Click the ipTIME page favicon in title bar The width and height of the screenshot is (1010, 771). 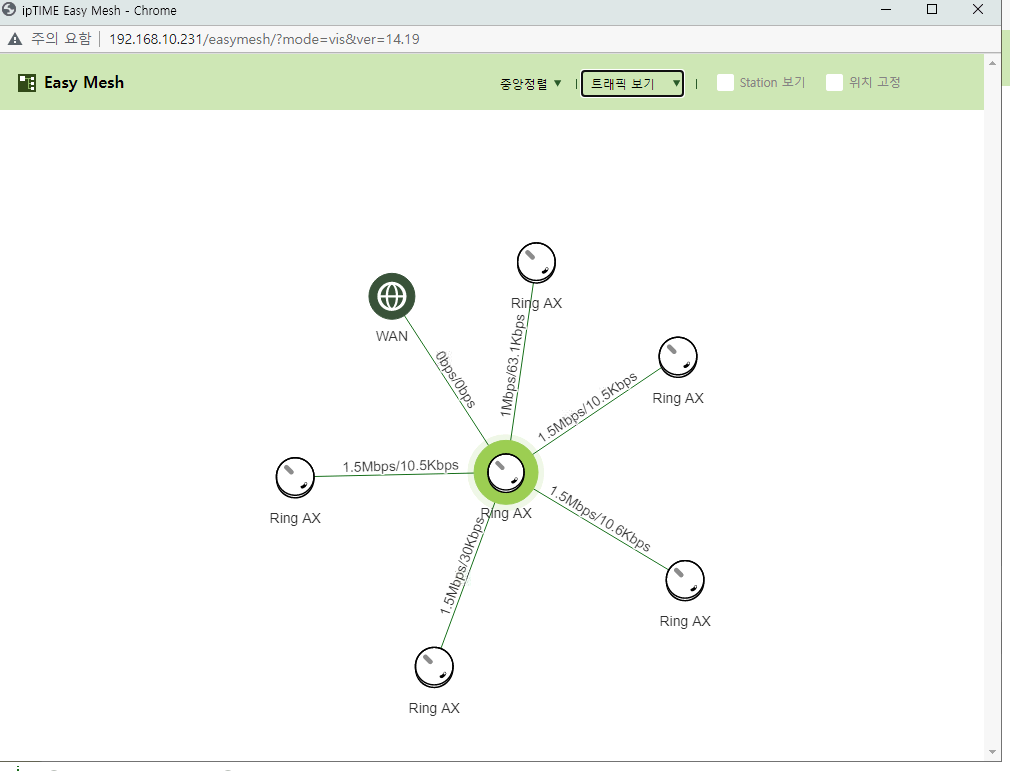(9, 10)
